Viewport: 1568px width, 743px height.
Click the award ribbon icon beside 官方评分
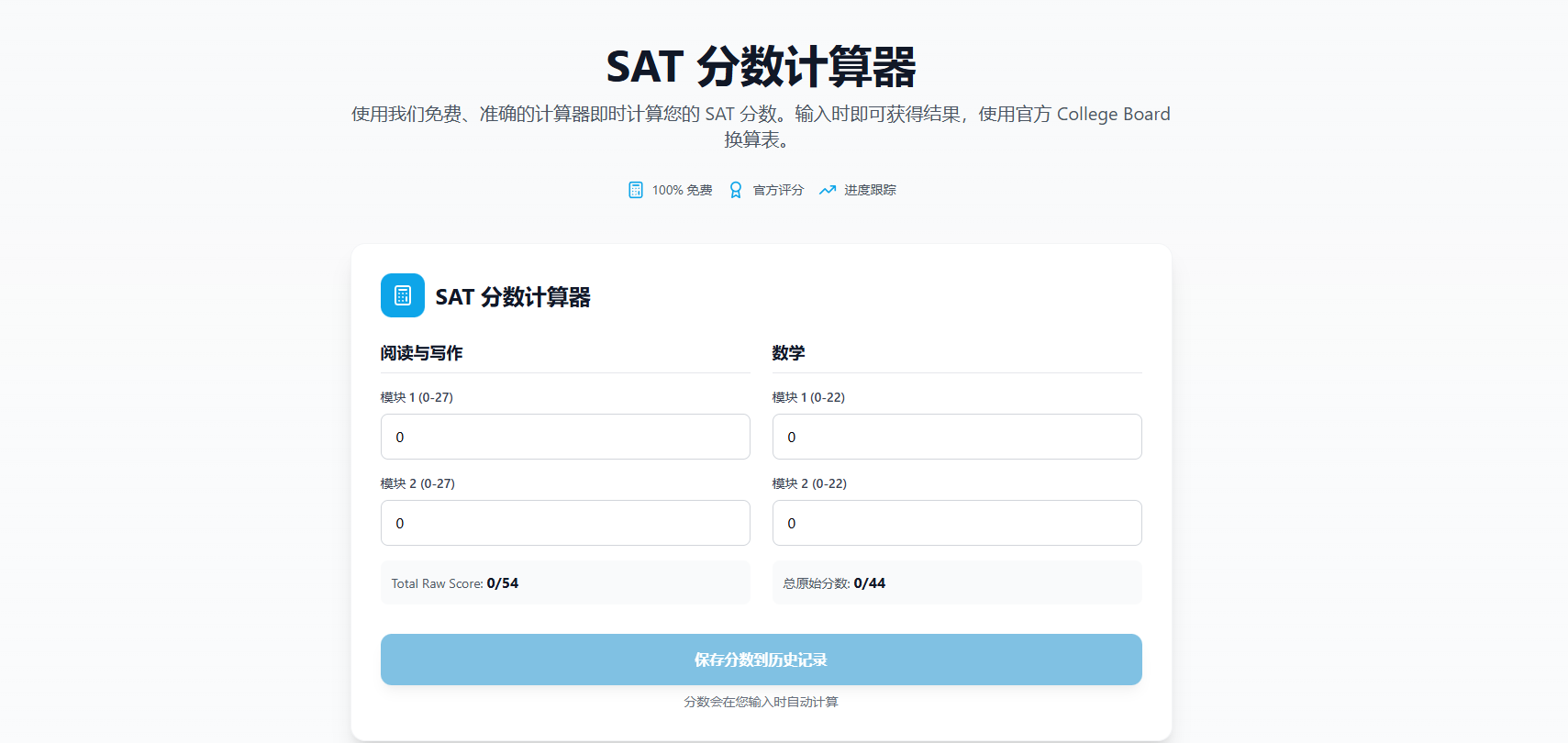click(735, 190)
